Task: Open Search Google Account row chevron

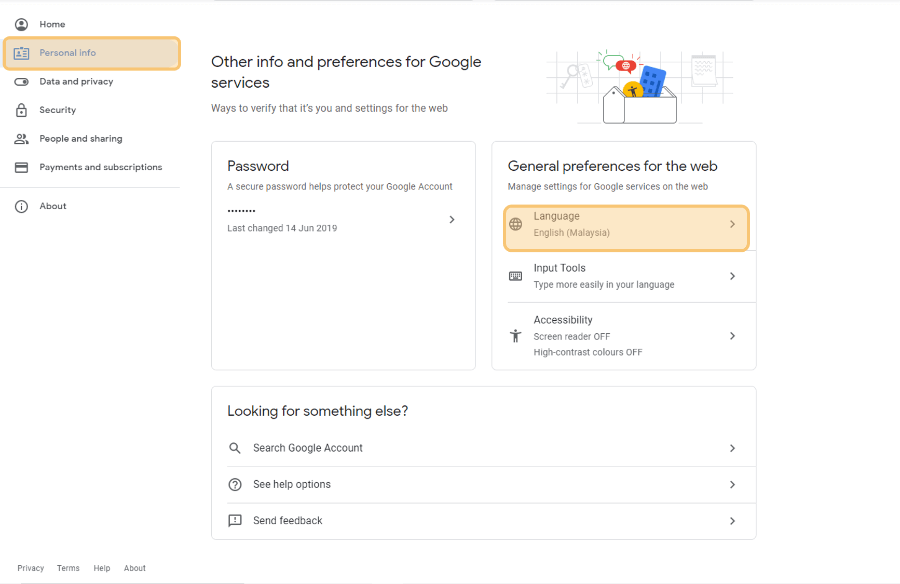Action: [732, 448]
